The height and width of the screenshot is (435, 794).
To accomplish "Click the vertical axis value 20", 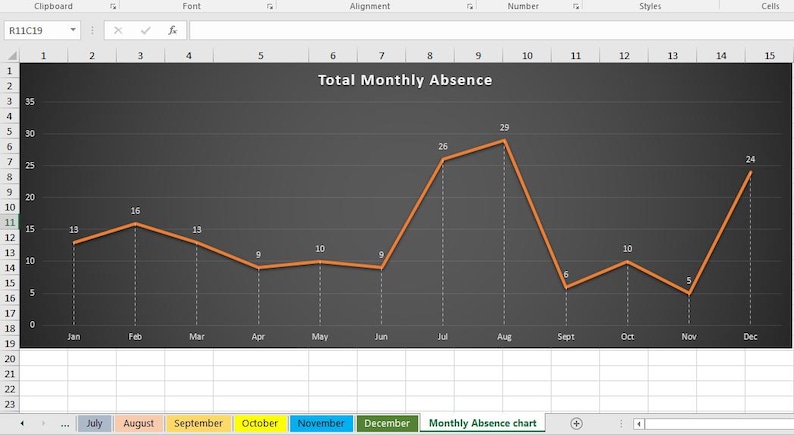I will [x=30, y=197].
